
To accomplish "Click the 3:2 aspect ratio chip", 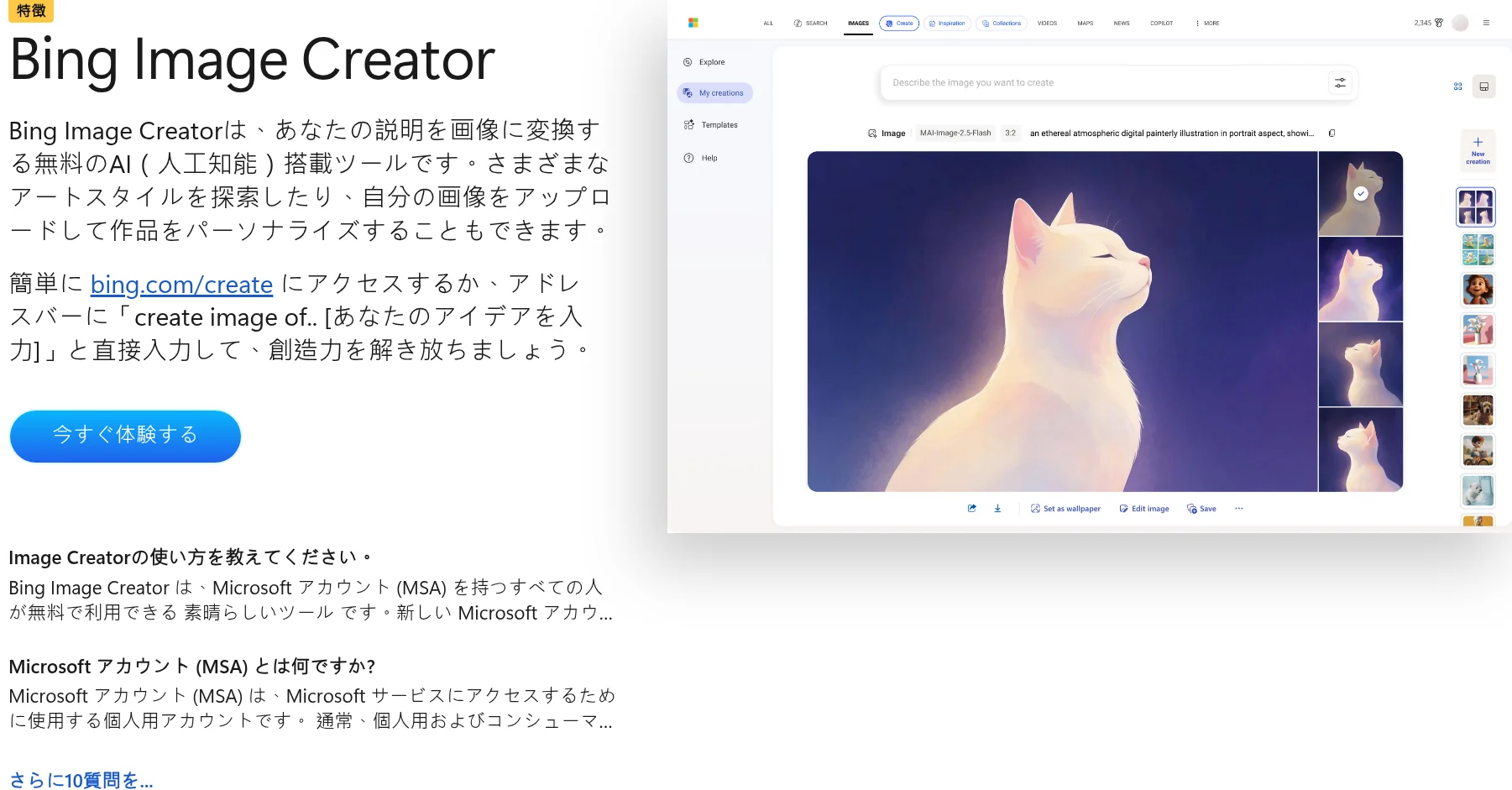I will pyautogui.click(x=1010, y=133).
